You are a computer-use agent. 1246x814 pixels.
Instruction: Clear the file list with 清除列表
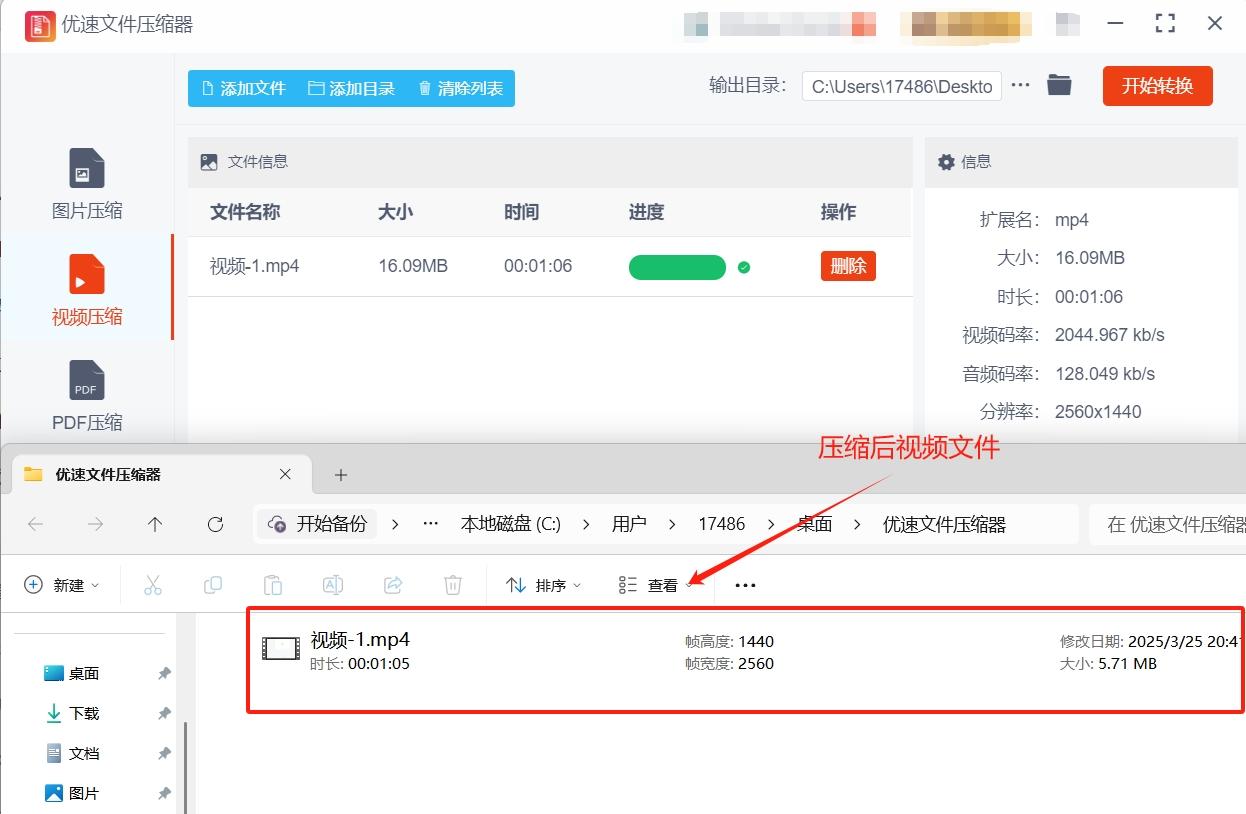pyautogui.click(x=460, y=88)
